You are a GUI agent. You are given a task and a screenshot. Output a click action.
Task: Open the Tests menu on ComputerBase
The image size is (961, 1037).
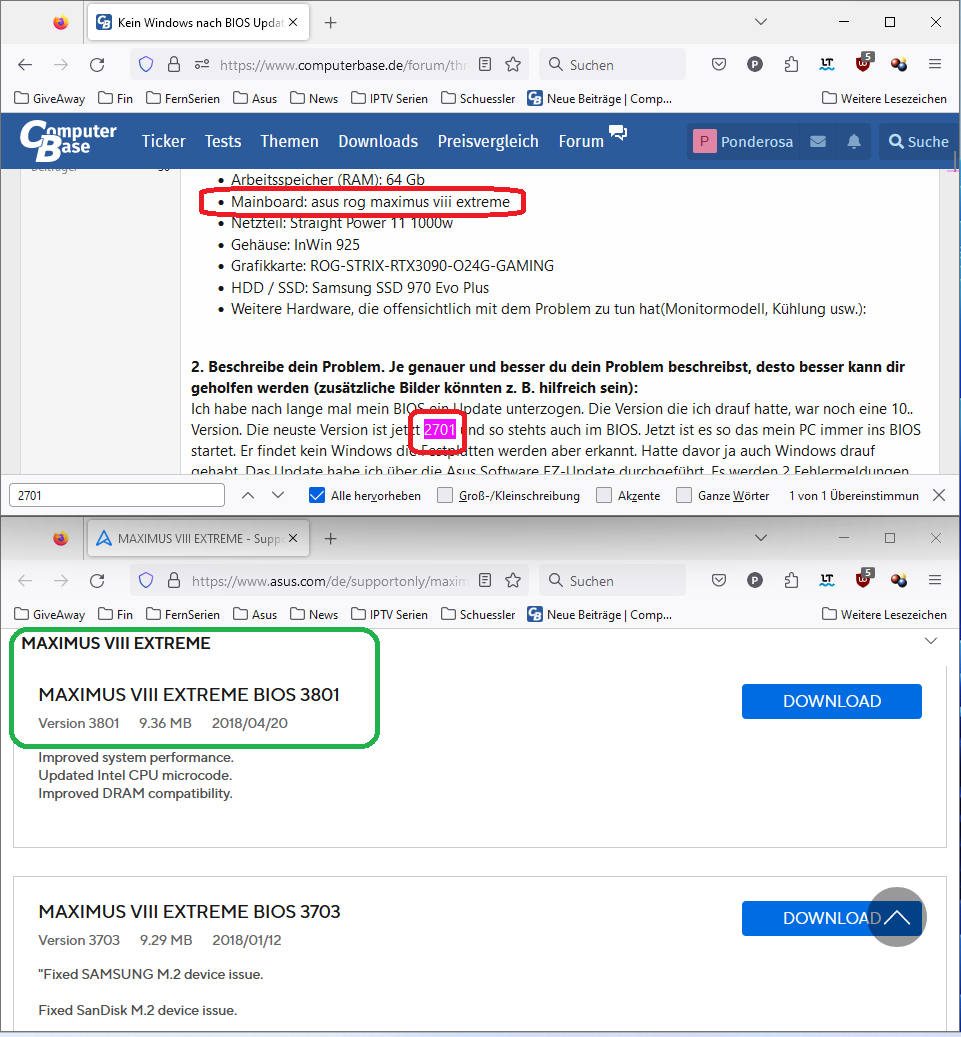pos(223,141)
